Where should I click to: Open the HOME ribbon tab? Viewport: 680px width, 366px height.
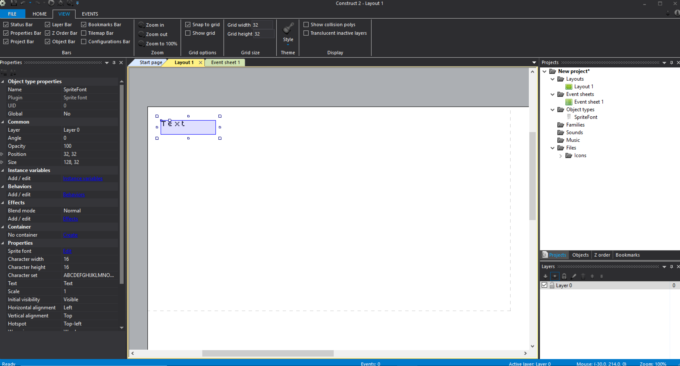pos(39,14)
